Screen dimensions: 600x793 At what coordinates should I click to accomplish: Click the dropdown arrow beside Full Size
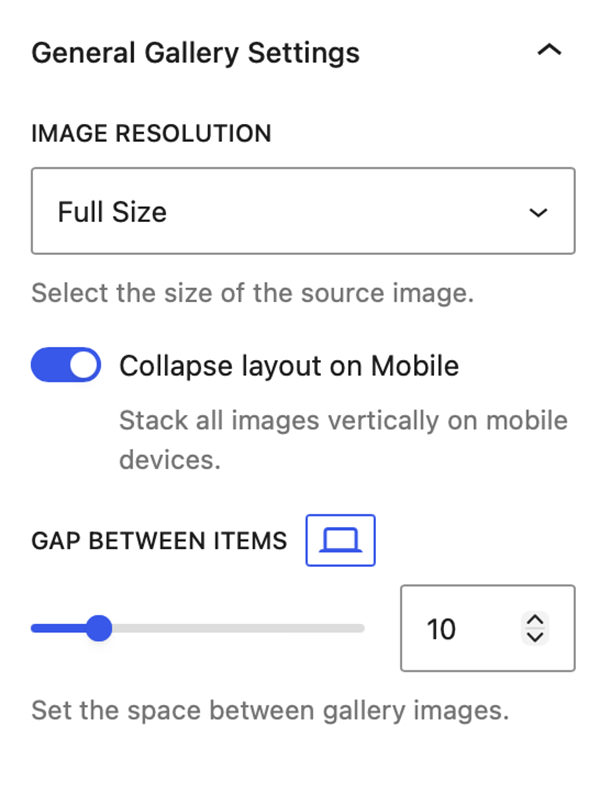coord(538,212)
